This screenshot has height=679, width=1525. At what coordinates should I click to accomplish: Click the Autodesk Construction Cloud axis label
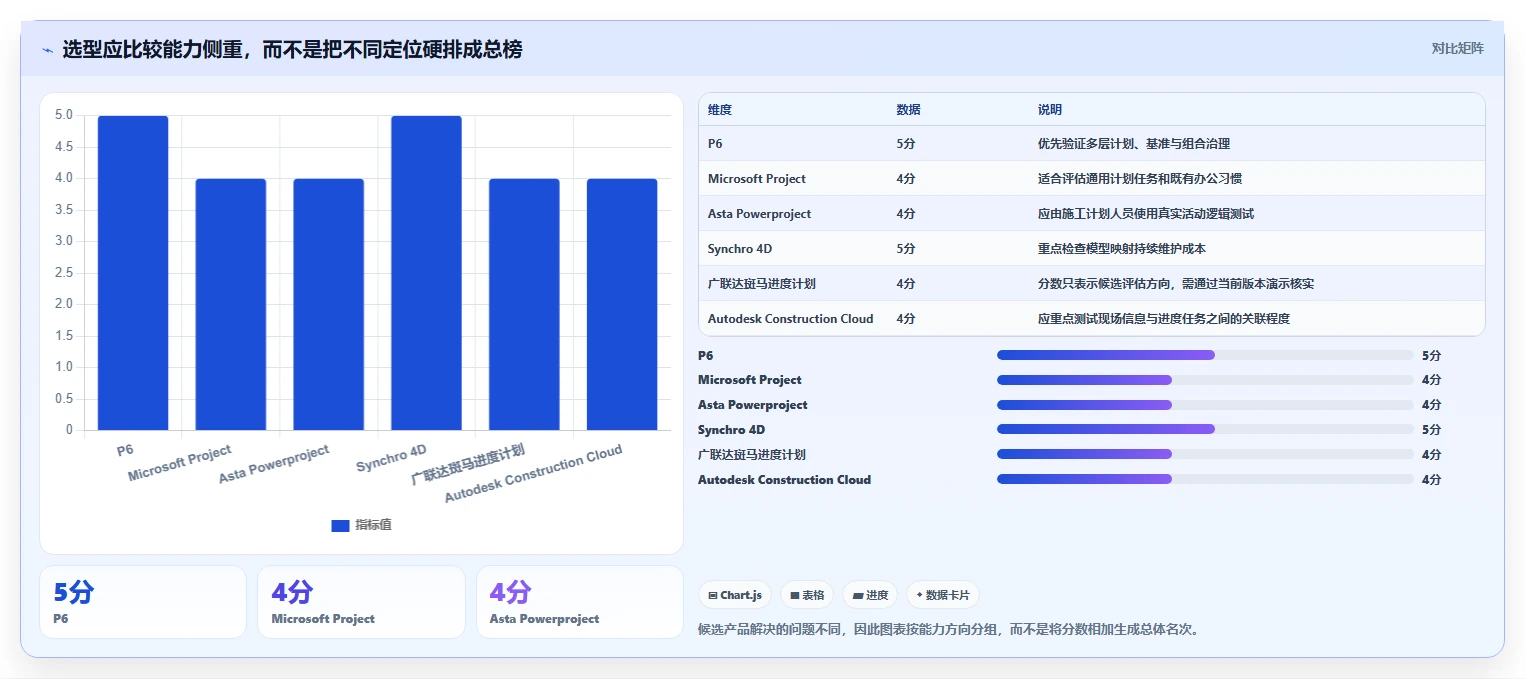(533, 473)
